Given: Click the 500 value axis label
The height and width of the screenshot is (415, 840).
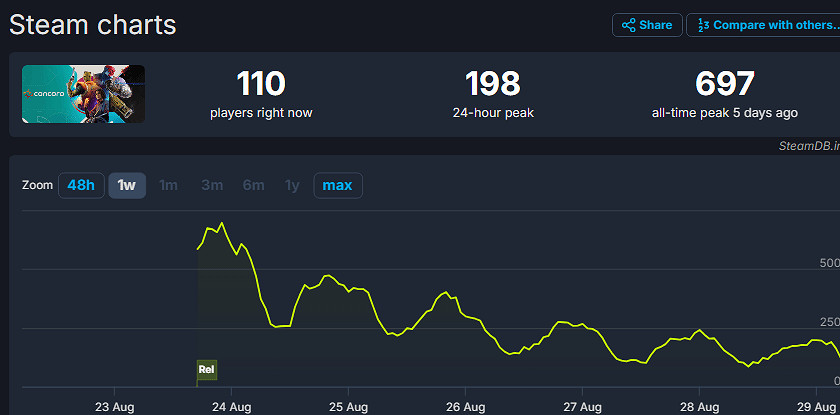Looking at the screenshot, I should [x=829, y=263].
